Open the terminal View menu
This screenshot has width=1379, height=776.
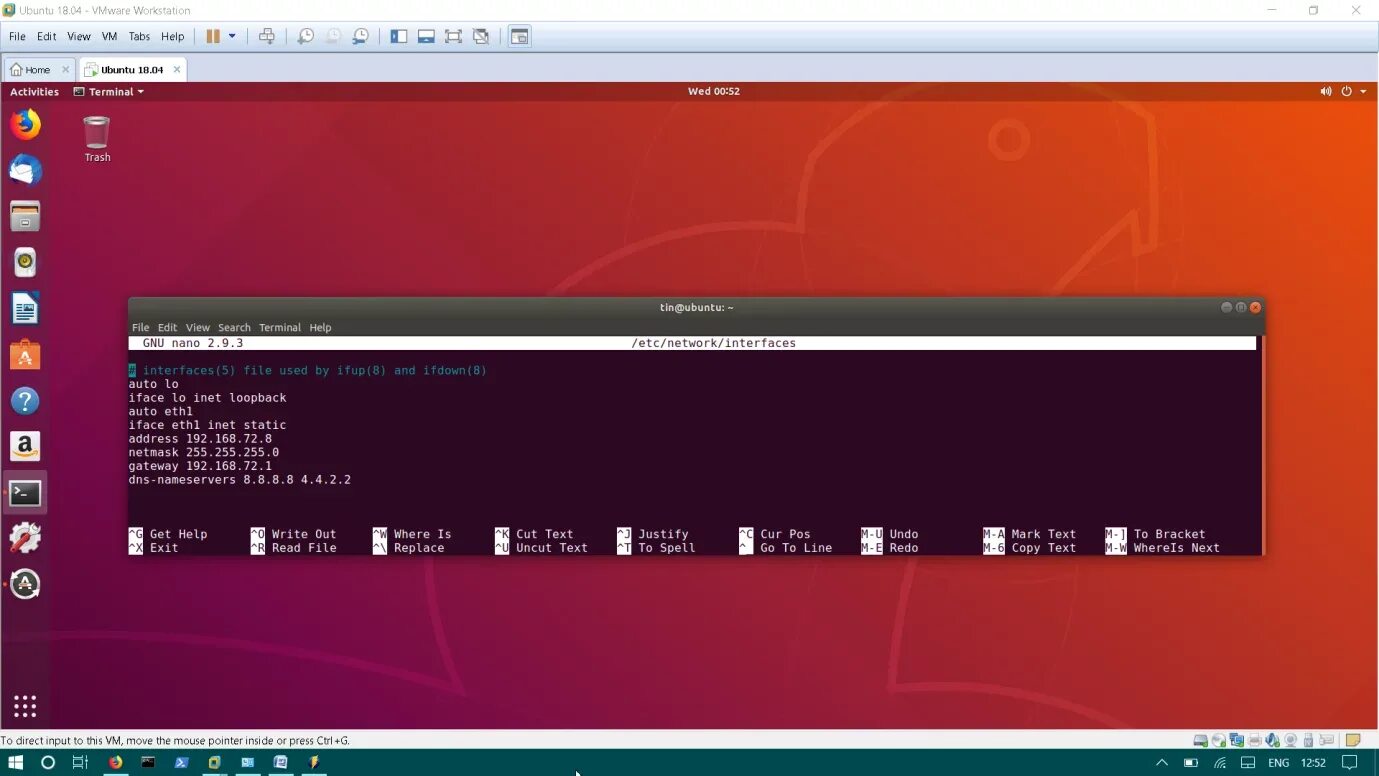[198, 327]
